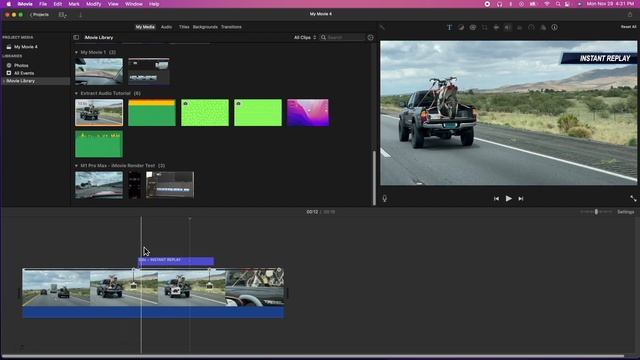
Task: Adjust the timeline zoom slider
Action: click(x=596, y=212)
